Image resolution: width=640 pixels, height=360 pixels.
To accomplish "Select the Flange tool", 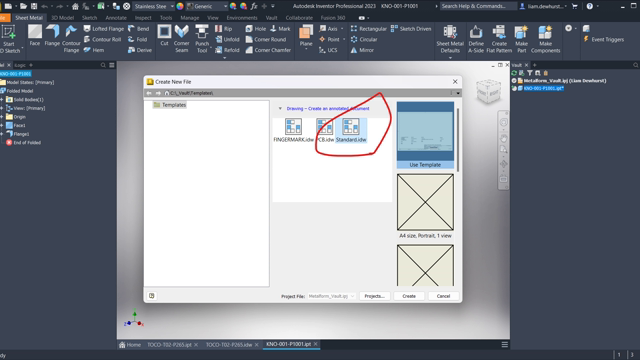I will 52,36.
